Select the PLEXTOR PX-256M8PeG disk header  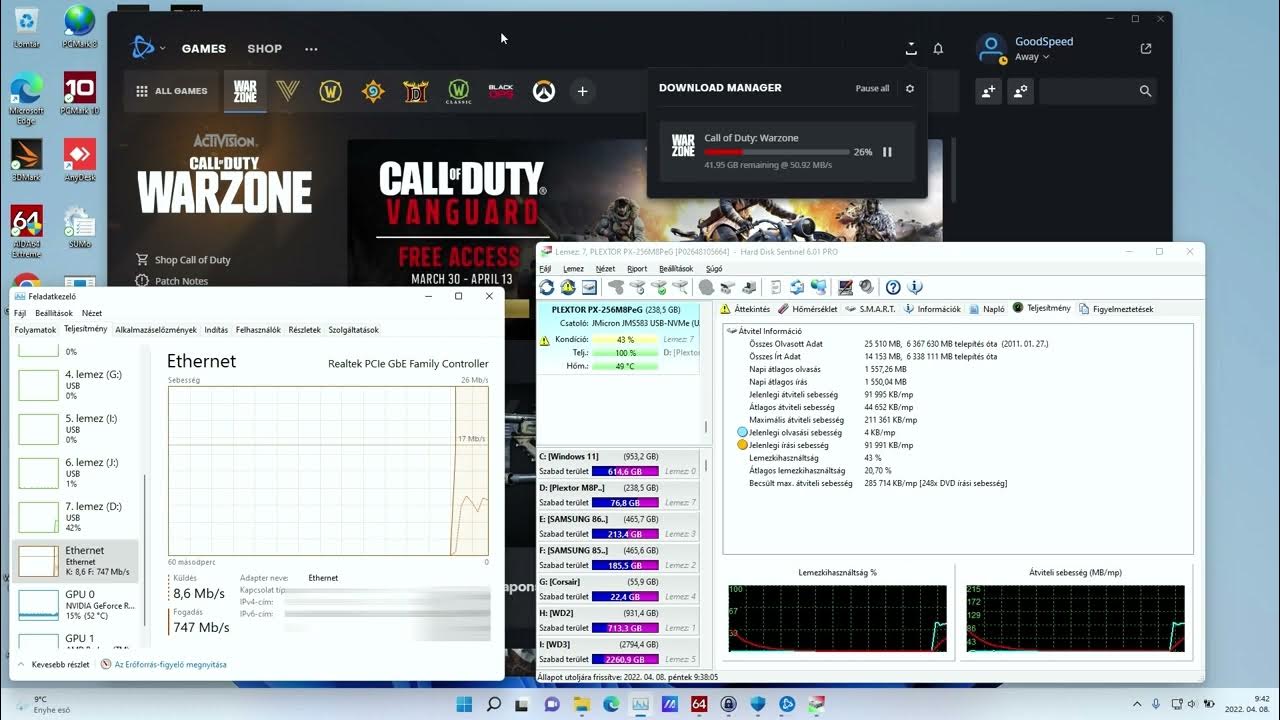click(x=618, y=310)
